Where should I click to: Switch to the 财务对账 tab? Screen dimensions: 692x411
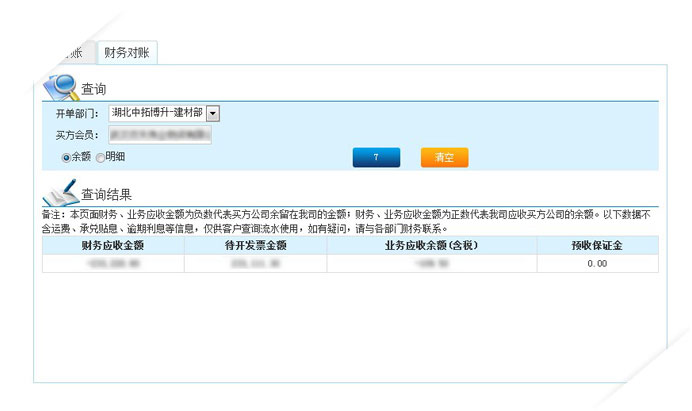[x=126, y=53]
